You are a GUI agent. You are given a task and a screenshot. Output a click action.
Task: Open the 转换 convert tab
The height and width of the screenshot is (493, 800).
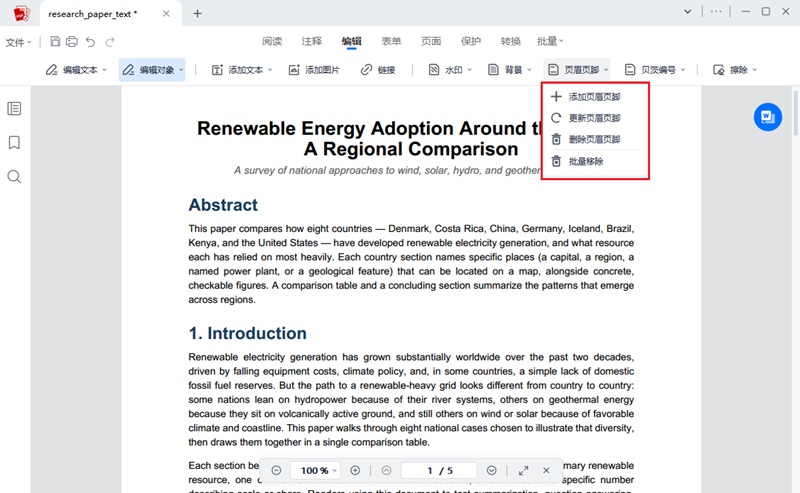pyautogui.click(x=511, y=41)
